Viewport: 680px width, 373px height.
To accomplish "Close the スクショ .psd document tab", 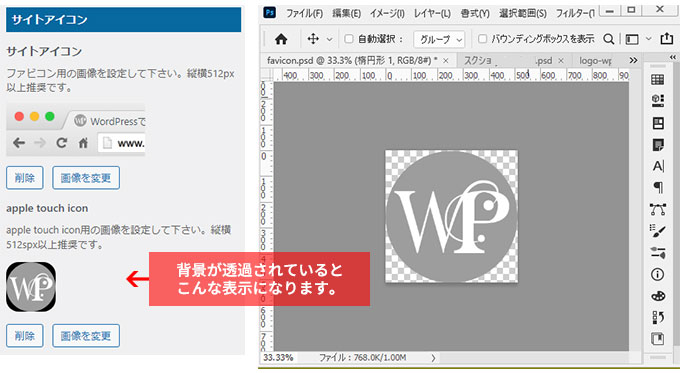I will pyautogui.click(x=561, y=61).
